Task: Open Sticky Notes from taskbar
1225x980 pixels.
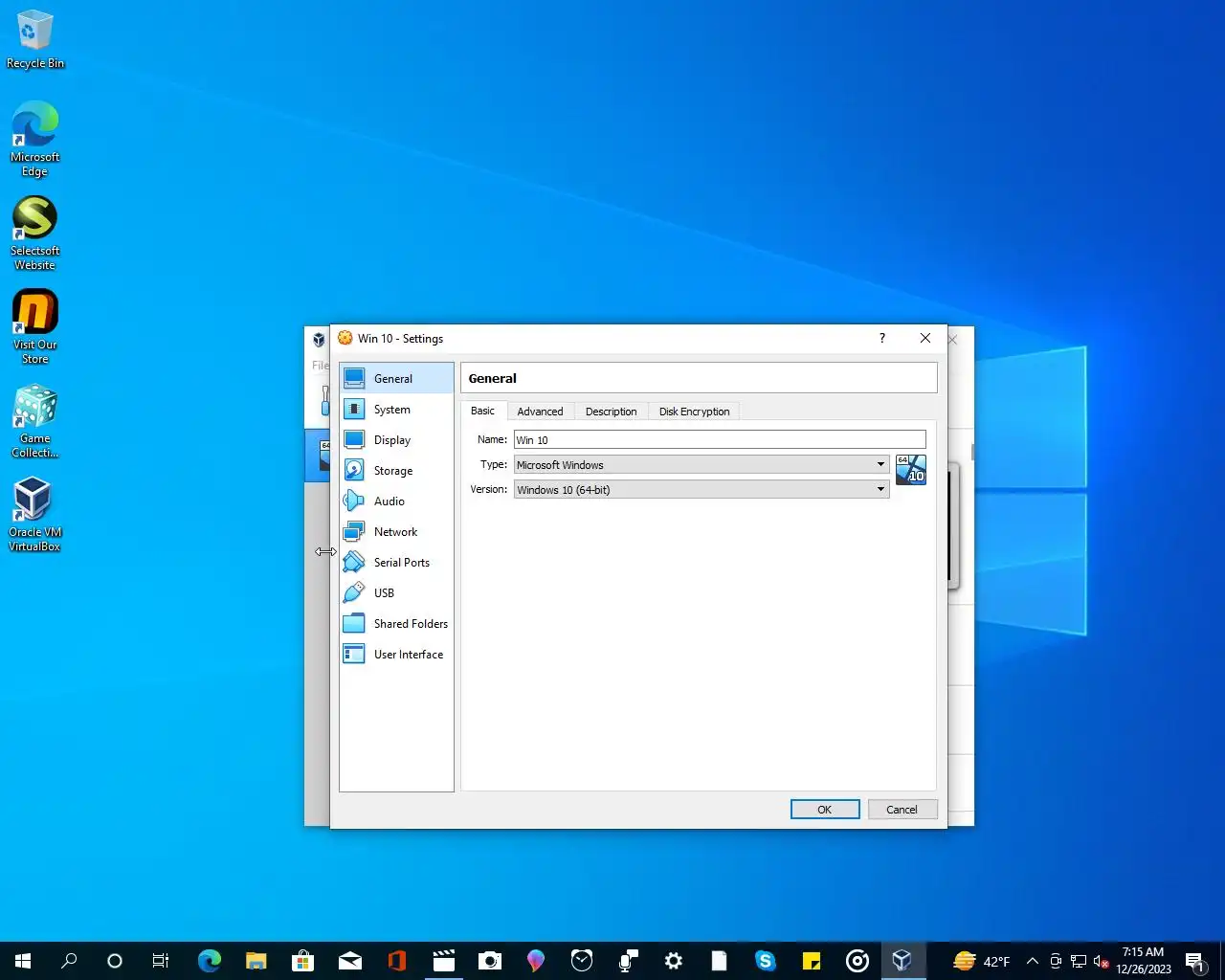Action: [812, 961]
